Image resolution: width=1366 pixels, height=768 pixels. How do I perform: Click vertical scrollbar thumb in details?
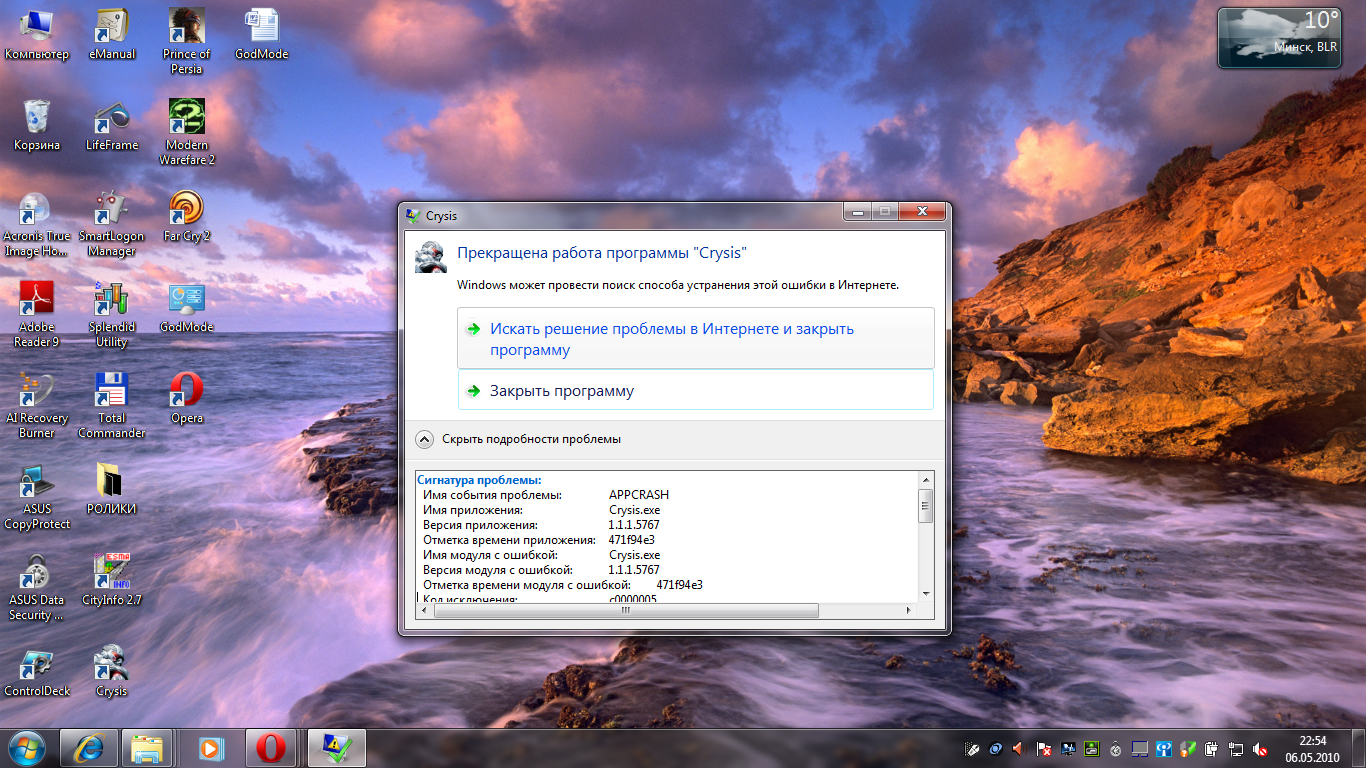point(926,505)
